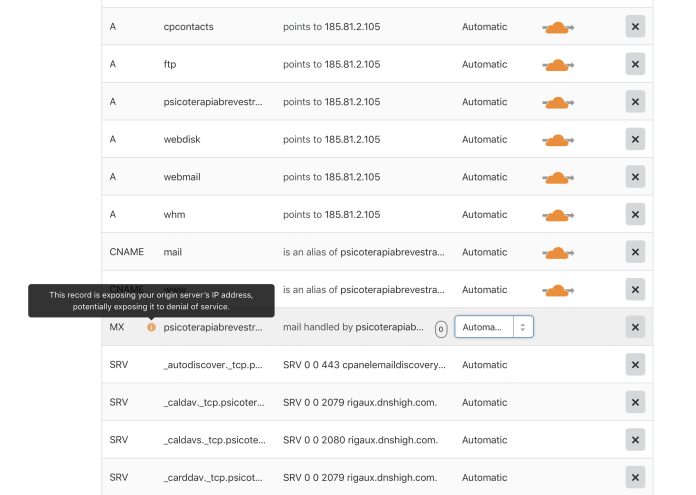The width and height of the screenshot is (696, 495).
Task: Edit the Automatic TTL for whm
Action: tap(484, 214)
